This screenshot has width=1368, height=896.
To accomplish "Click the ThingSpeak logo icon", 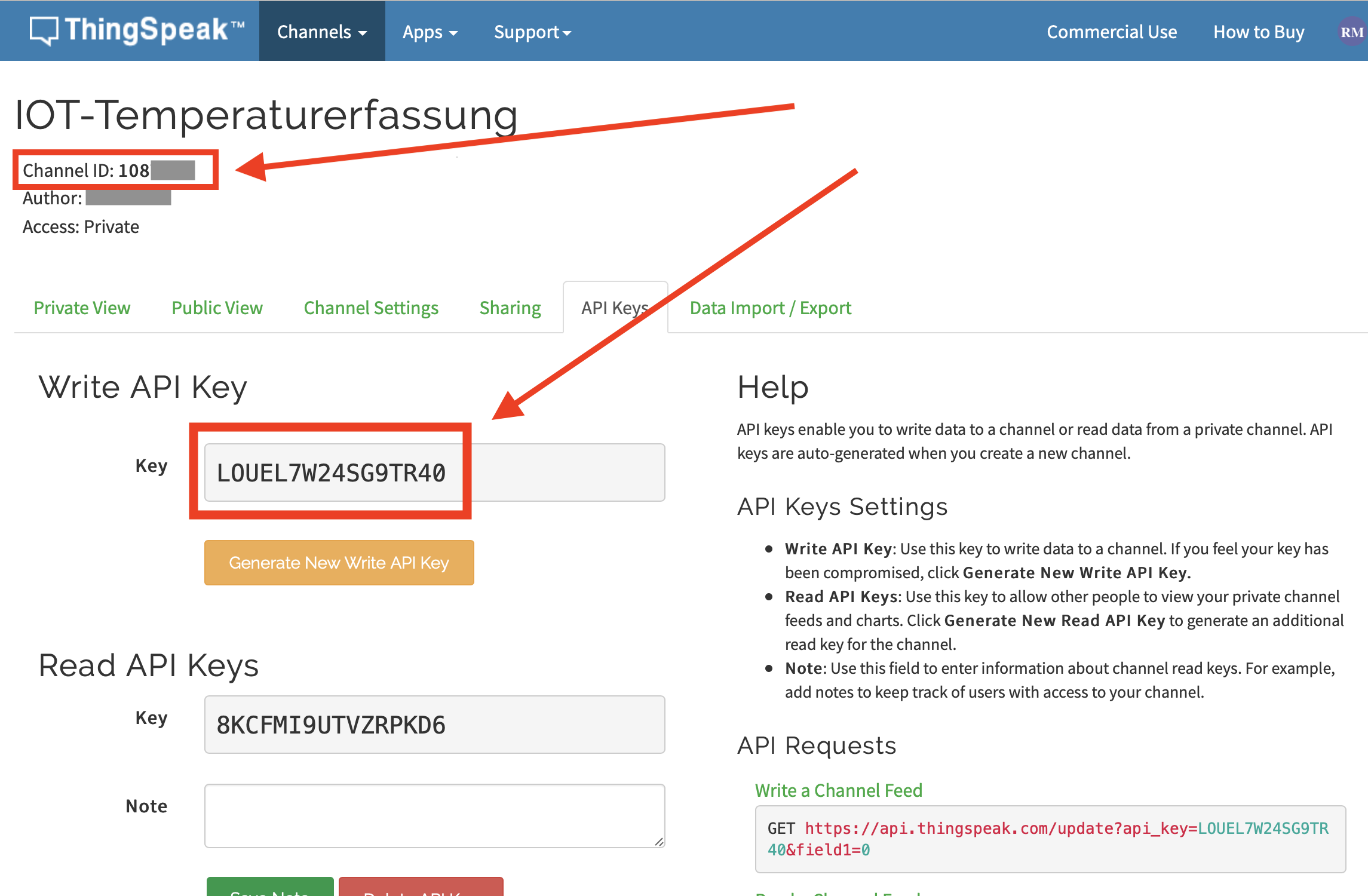I will tap(44, 30).
